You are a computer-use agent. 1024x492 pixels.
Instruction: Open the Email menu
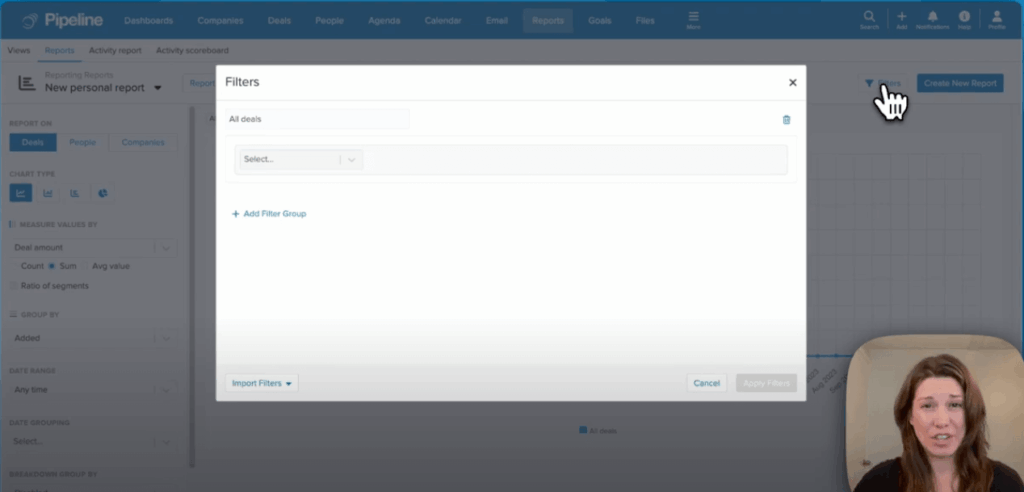point(496,21)
